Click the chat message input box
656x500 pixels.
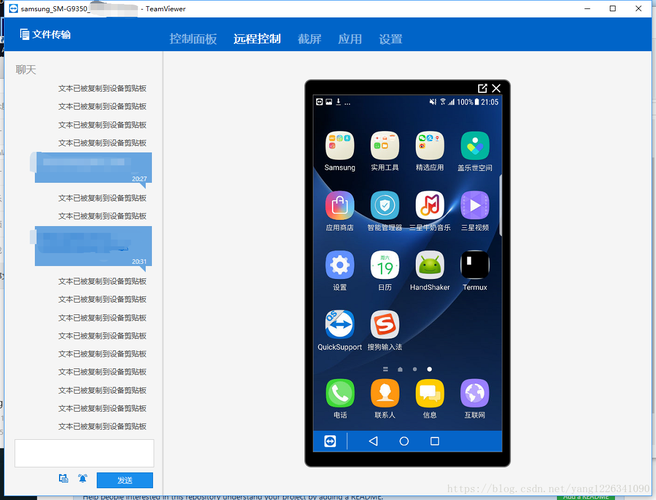[x=84, y=453]
